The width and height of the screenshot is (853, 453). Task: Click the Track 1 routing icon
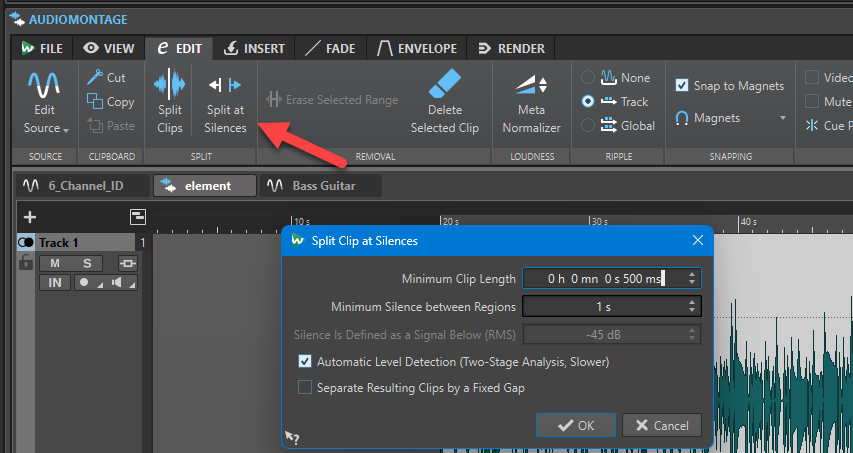click(x=128, y=264)
